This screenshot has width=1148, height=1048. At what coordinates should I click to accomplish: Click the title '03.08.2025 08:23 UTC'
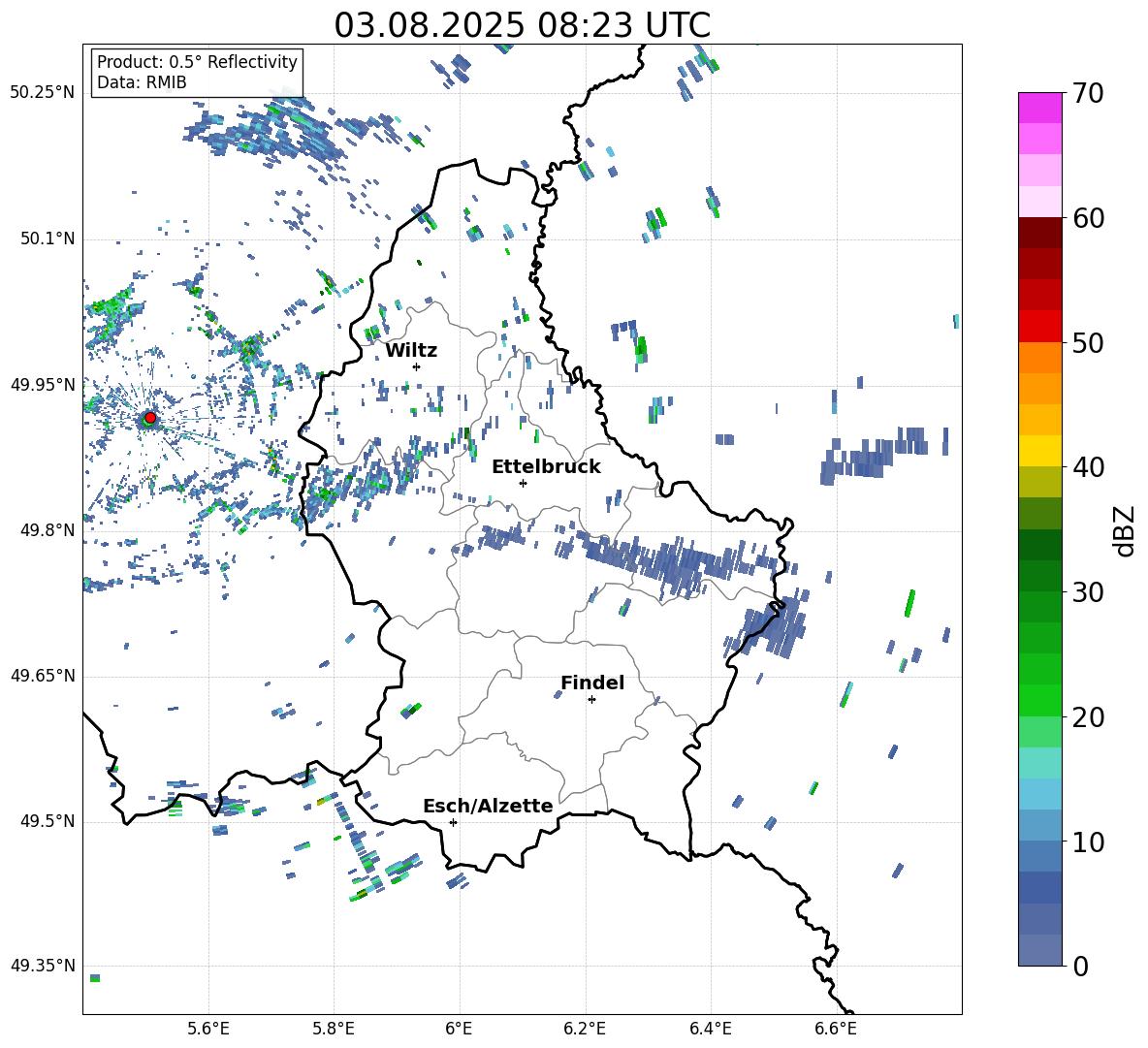coord(523,25)
